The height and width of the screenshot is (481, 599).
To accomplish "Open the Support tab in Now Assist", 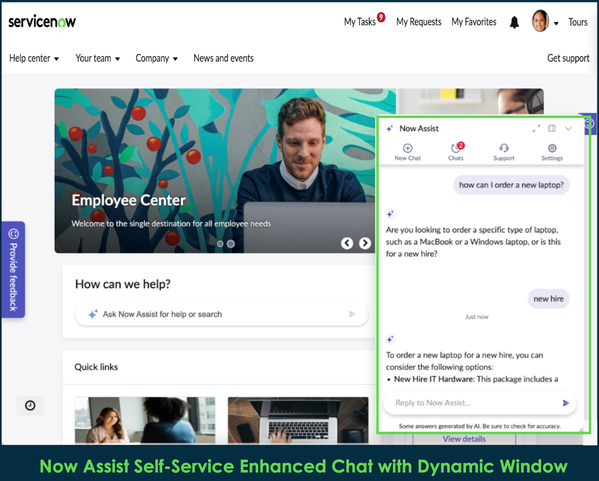I will coord(504,152).
